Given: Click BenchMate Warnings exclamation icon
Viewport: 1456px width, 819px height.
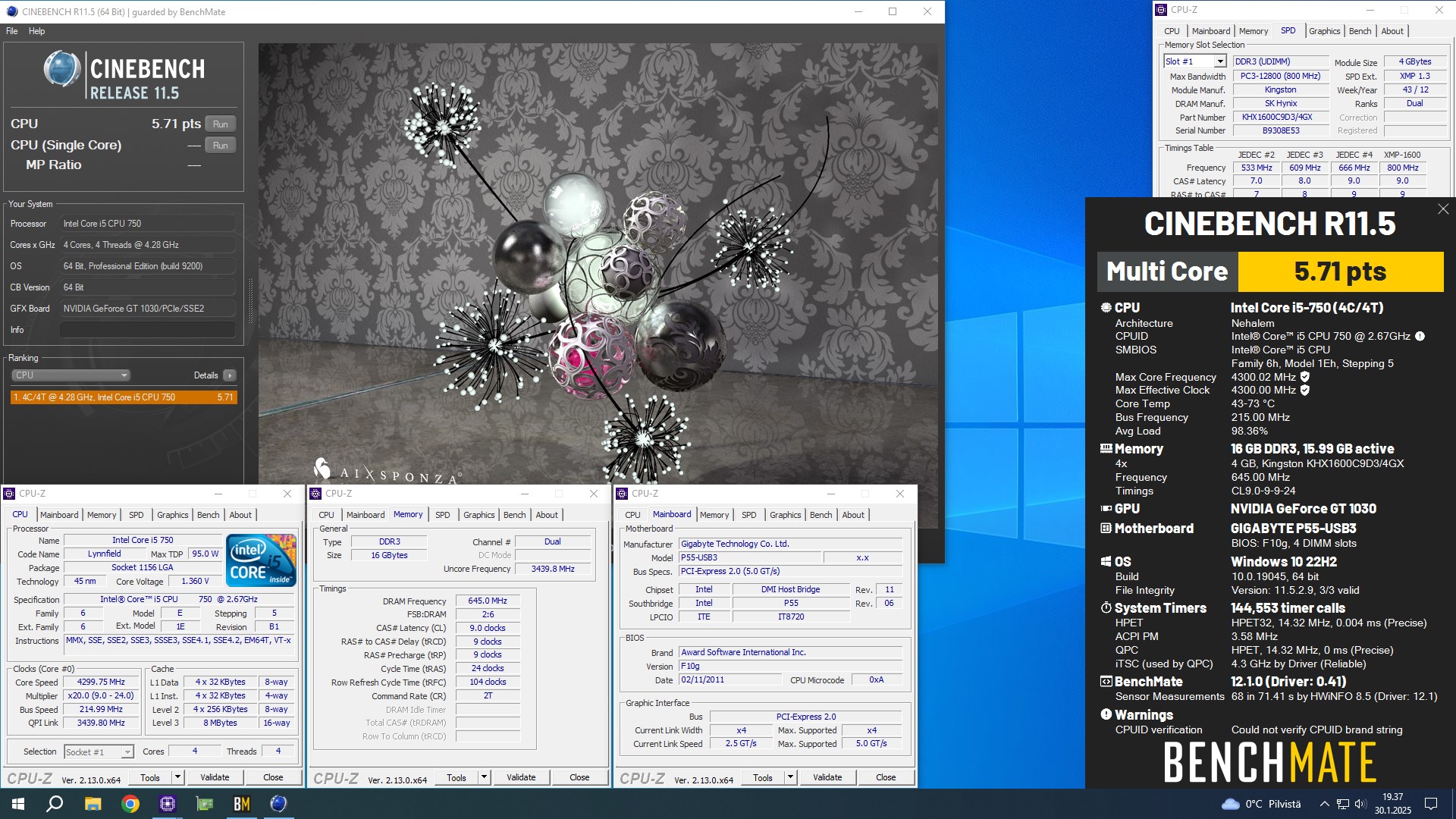Looking at the screenshot, I should [1106, 714].
